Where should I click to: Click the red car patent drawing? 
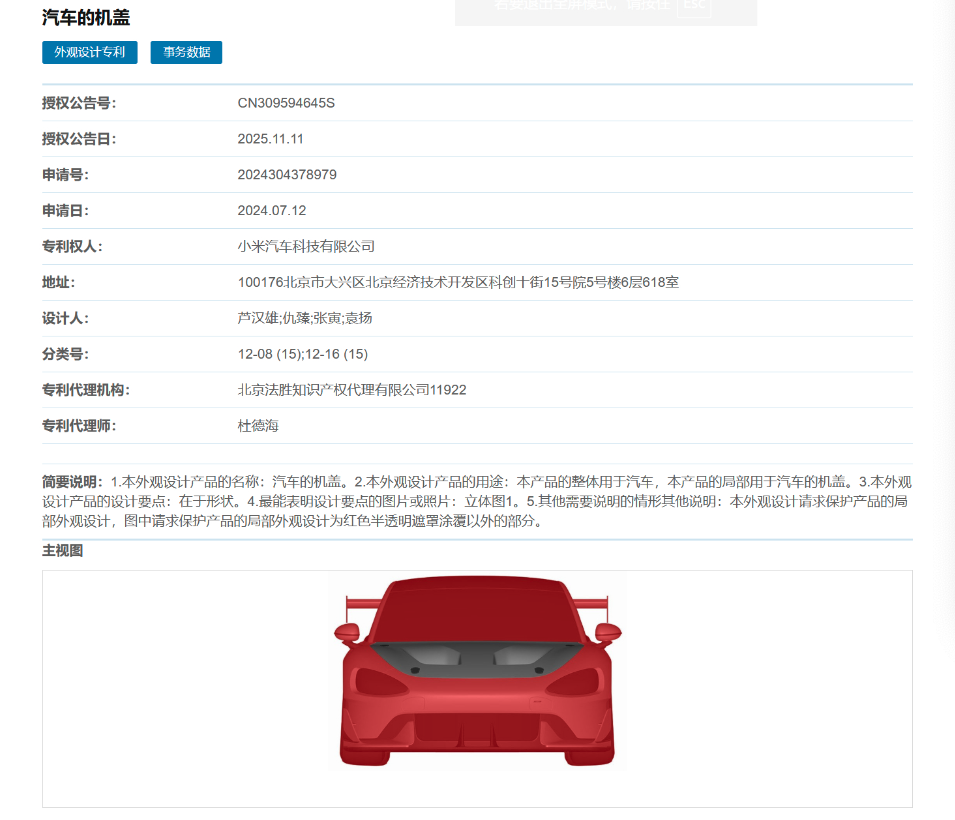(x=477, y=672)
